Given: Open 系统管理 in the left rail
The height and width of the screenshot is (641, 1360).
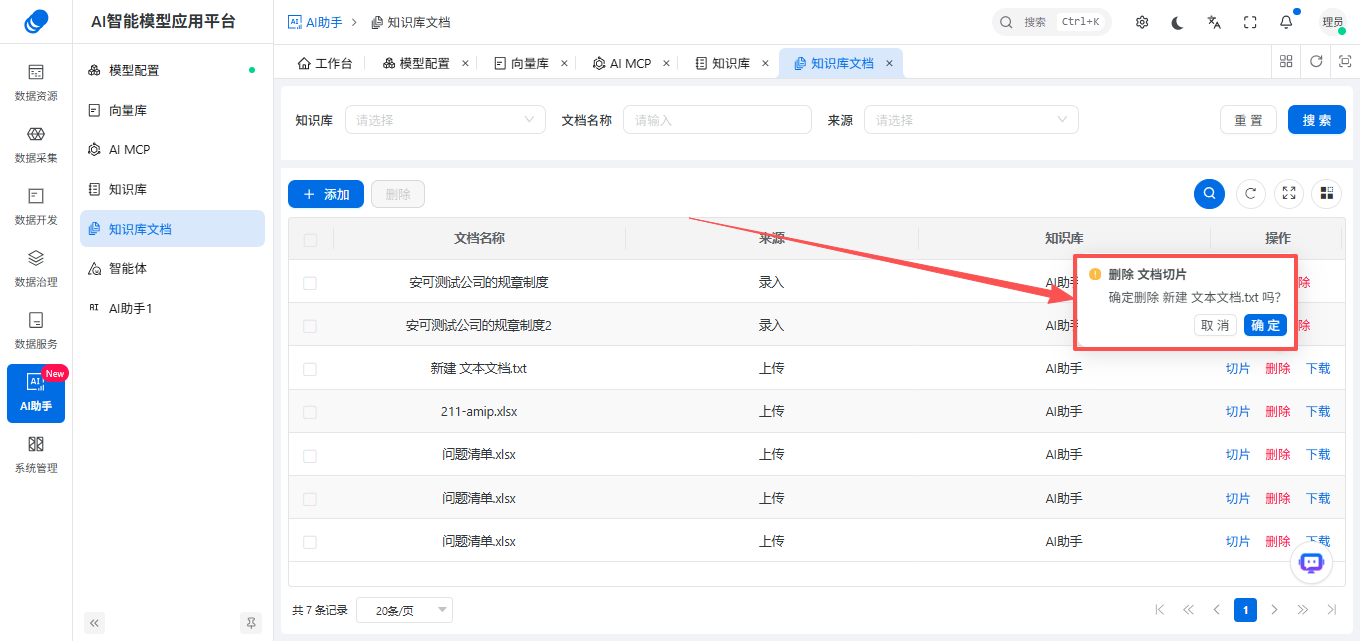Looking at the screenshot, I should [x=36, y=455].
